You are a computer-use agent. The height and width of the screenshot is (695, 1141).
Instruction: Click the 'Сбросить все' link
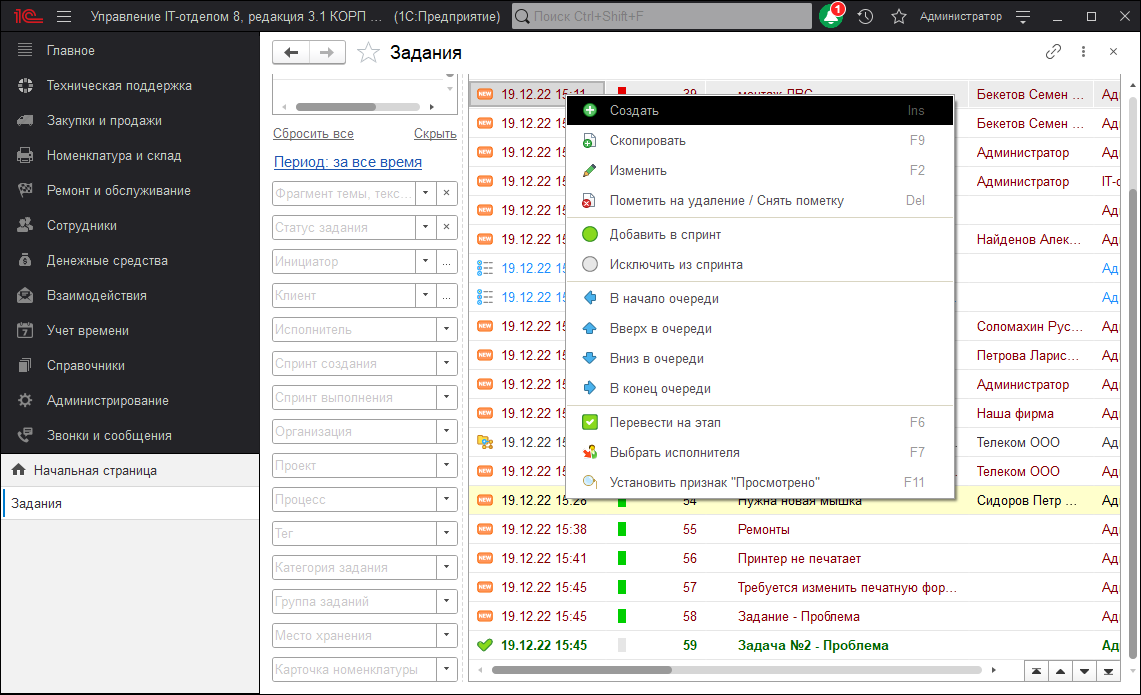tap(313, 134)
